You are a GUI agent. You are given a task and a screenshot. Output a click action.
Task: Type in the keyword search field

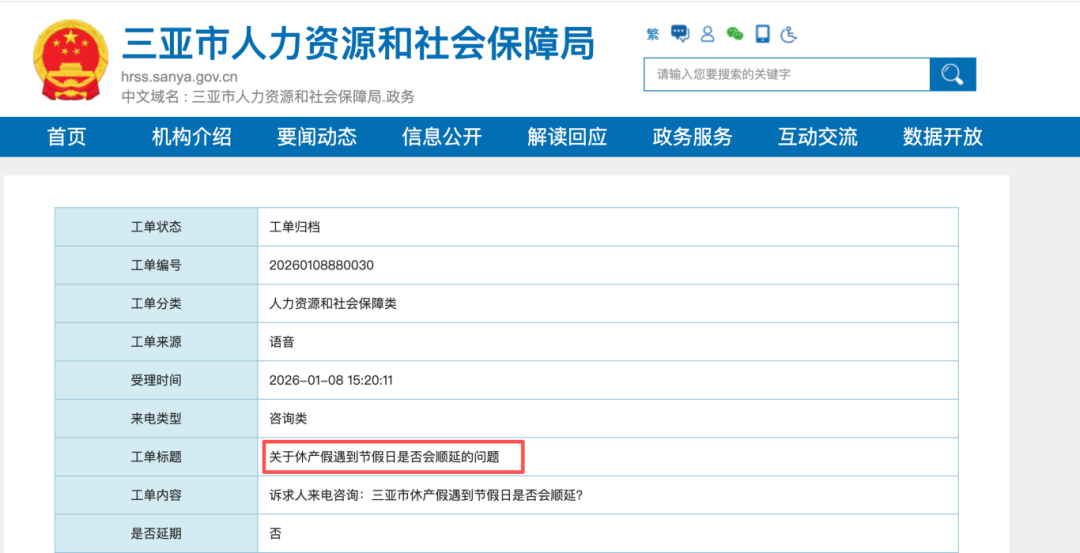pos(786,74)
